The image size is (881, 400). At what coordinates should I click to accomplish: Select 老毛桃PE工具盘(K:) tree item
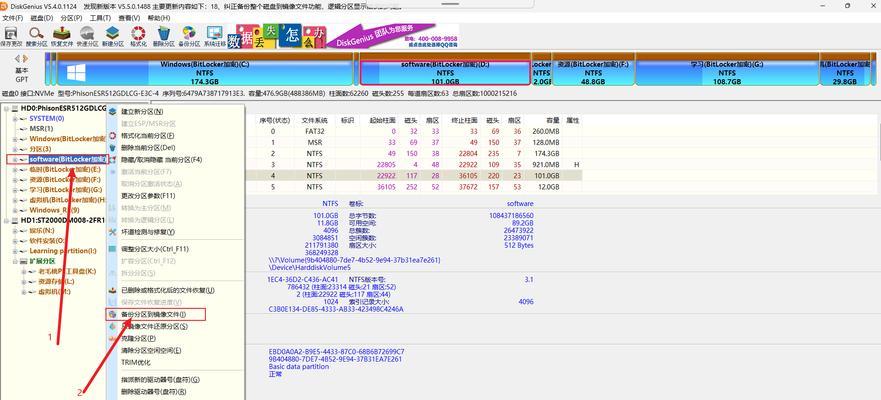[x=67, y=271]
